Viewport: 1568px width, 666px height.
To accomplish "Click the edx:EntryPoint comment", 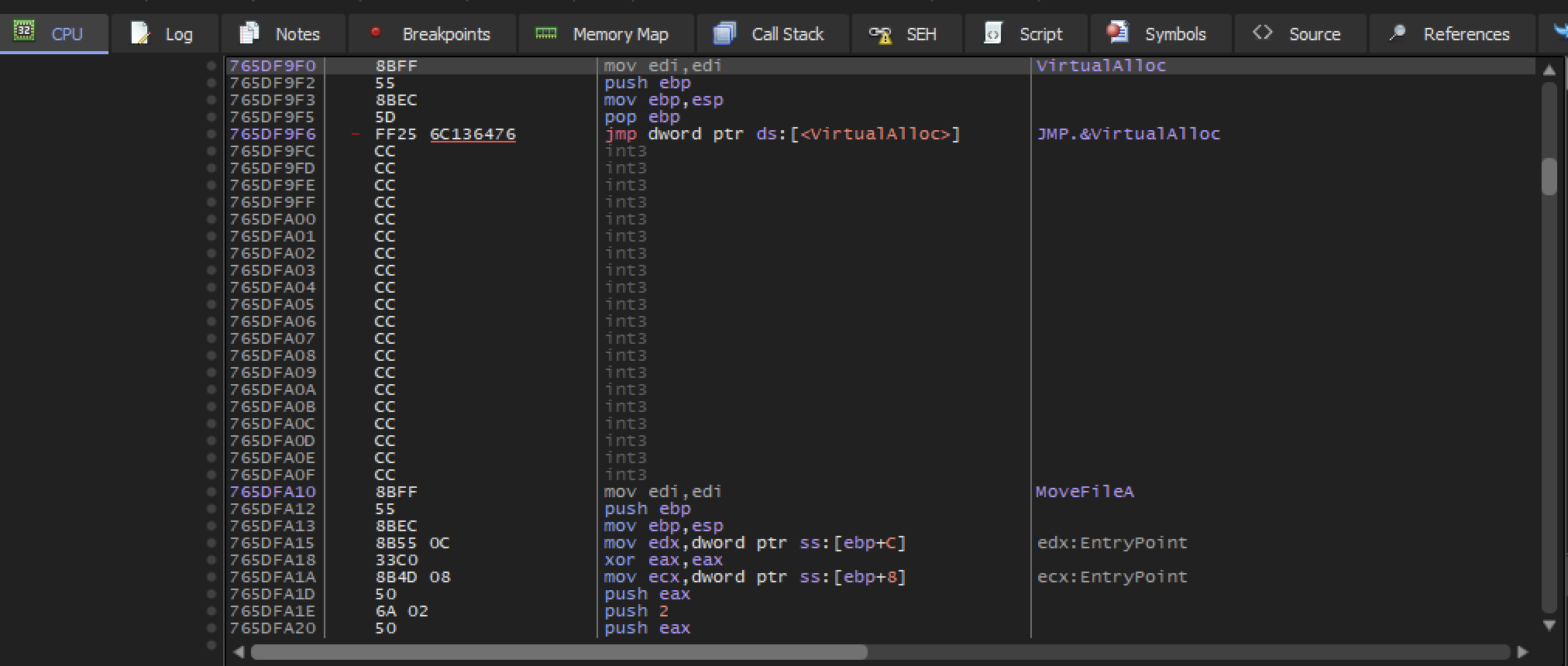I will point(1112,543).
